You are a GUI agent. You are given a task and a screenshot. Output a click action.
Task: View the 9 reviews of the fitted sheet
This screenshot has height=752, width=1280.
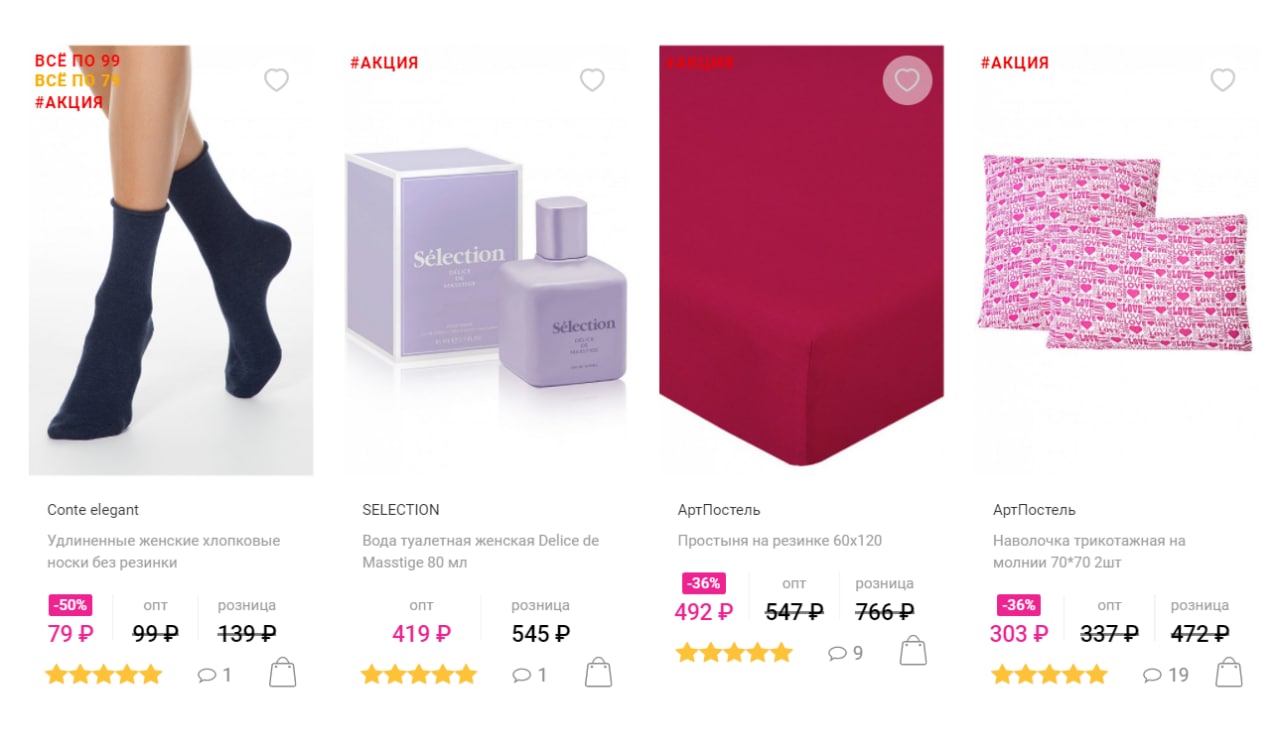[x=845, y=653]
